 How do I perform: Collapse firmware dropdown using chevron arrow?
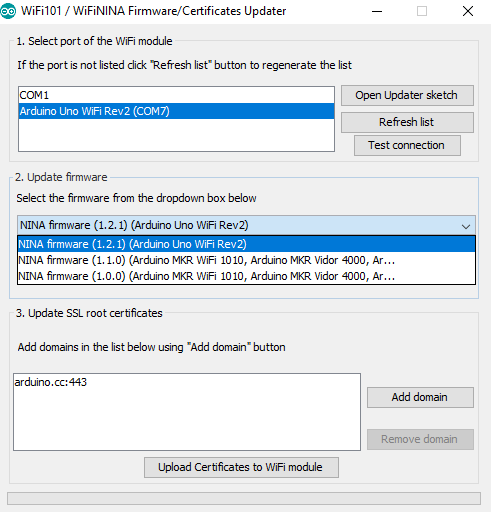point(466,227)
